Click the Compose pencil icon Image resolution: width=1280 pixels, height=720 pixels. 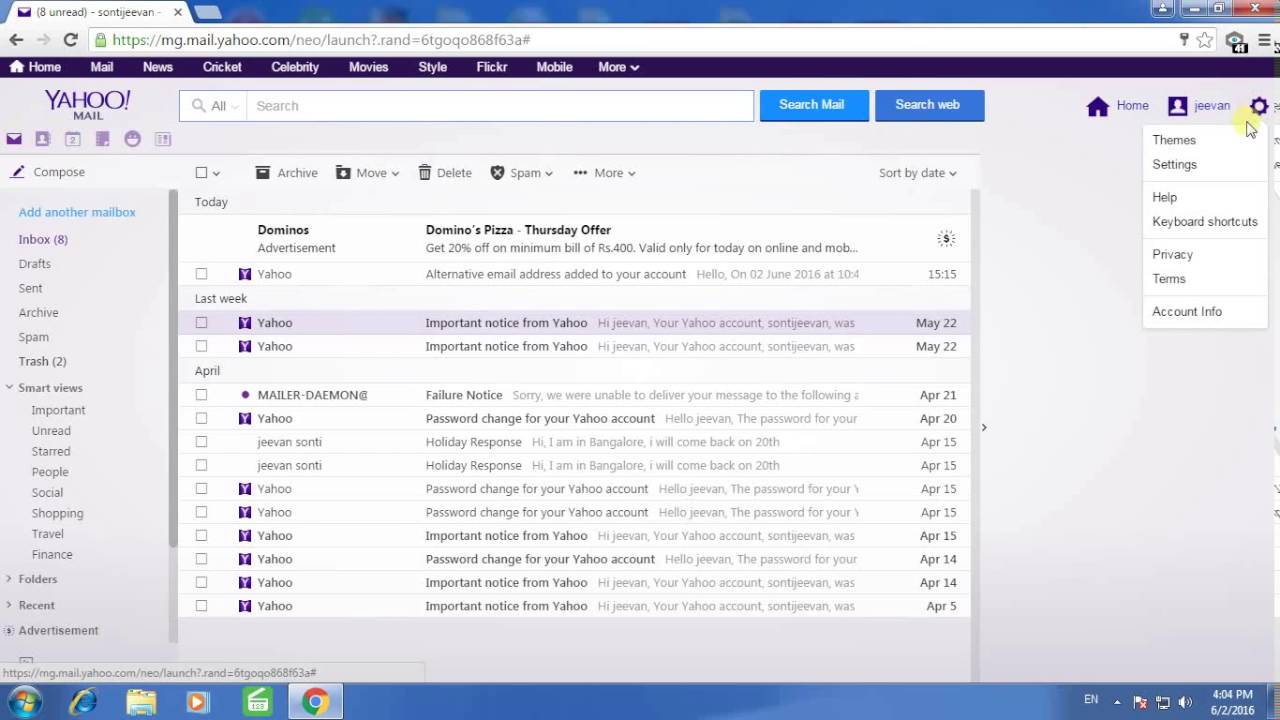[17, 172]
